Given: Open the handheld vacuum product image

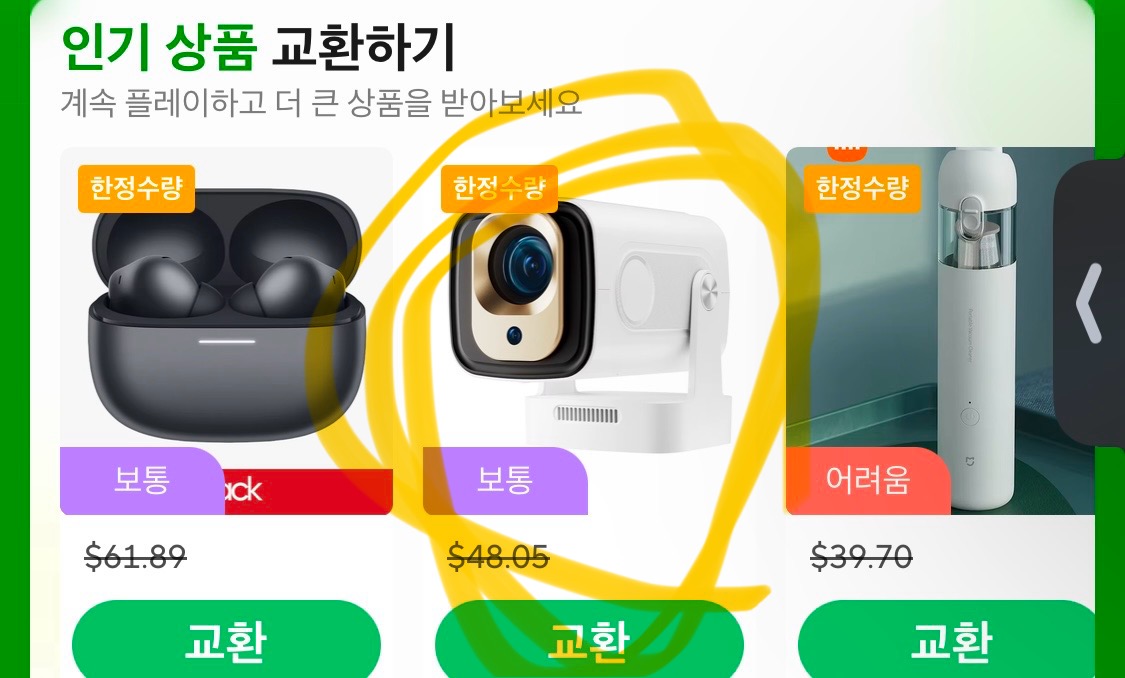Looking at the screenshot, I should point(941,331).
